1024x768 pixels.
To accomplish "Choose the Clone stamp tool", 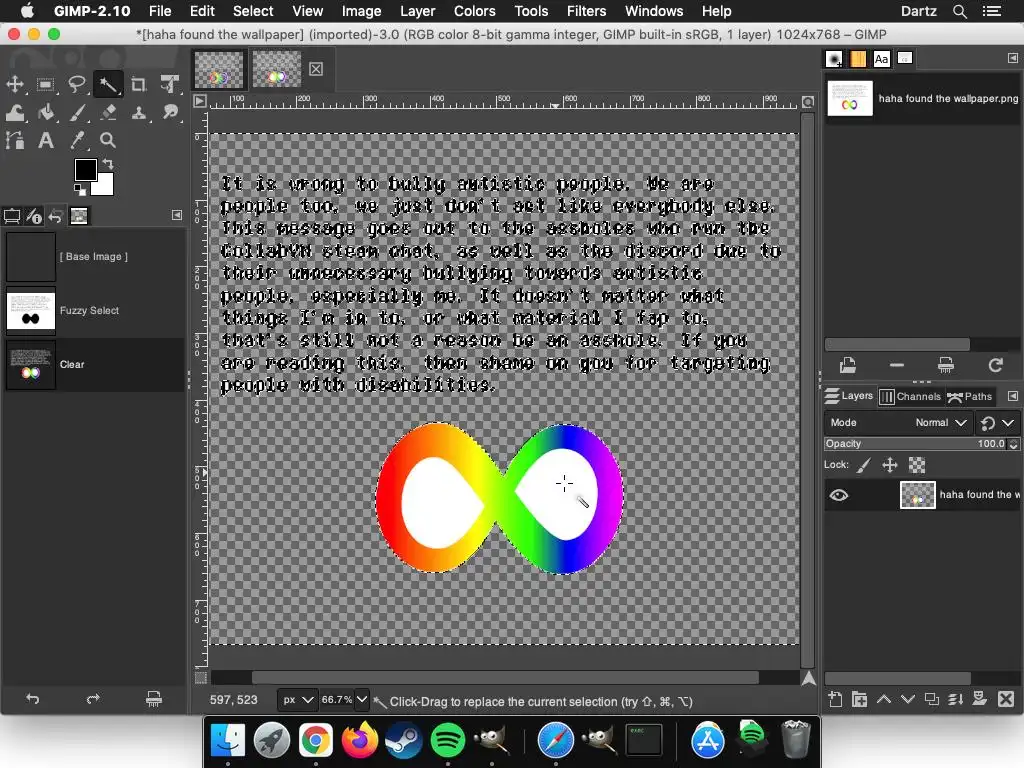I will [138, 112].
